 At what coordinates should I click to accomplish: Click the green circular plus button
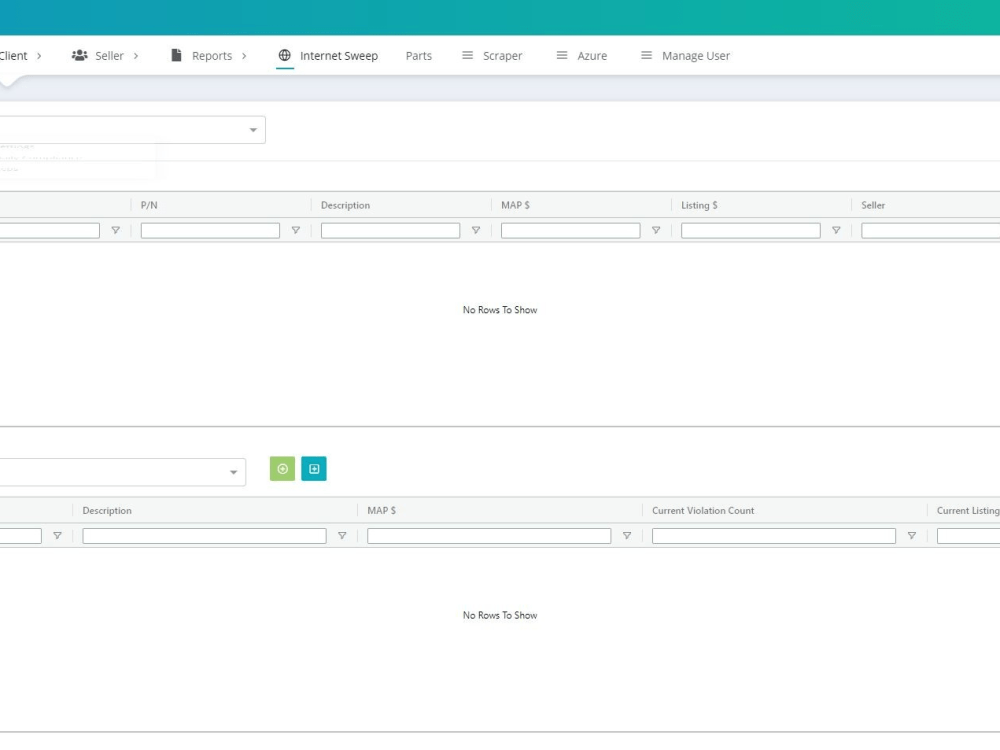(x=282, y=468)
